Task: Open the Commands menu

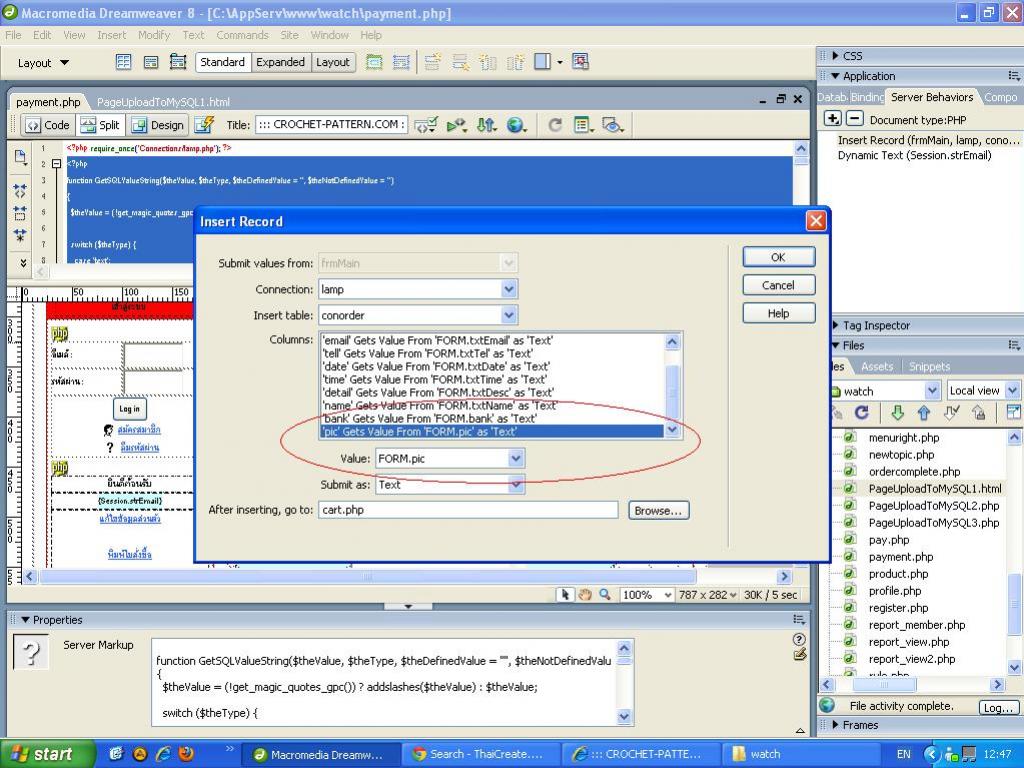Action: point(242,35)
